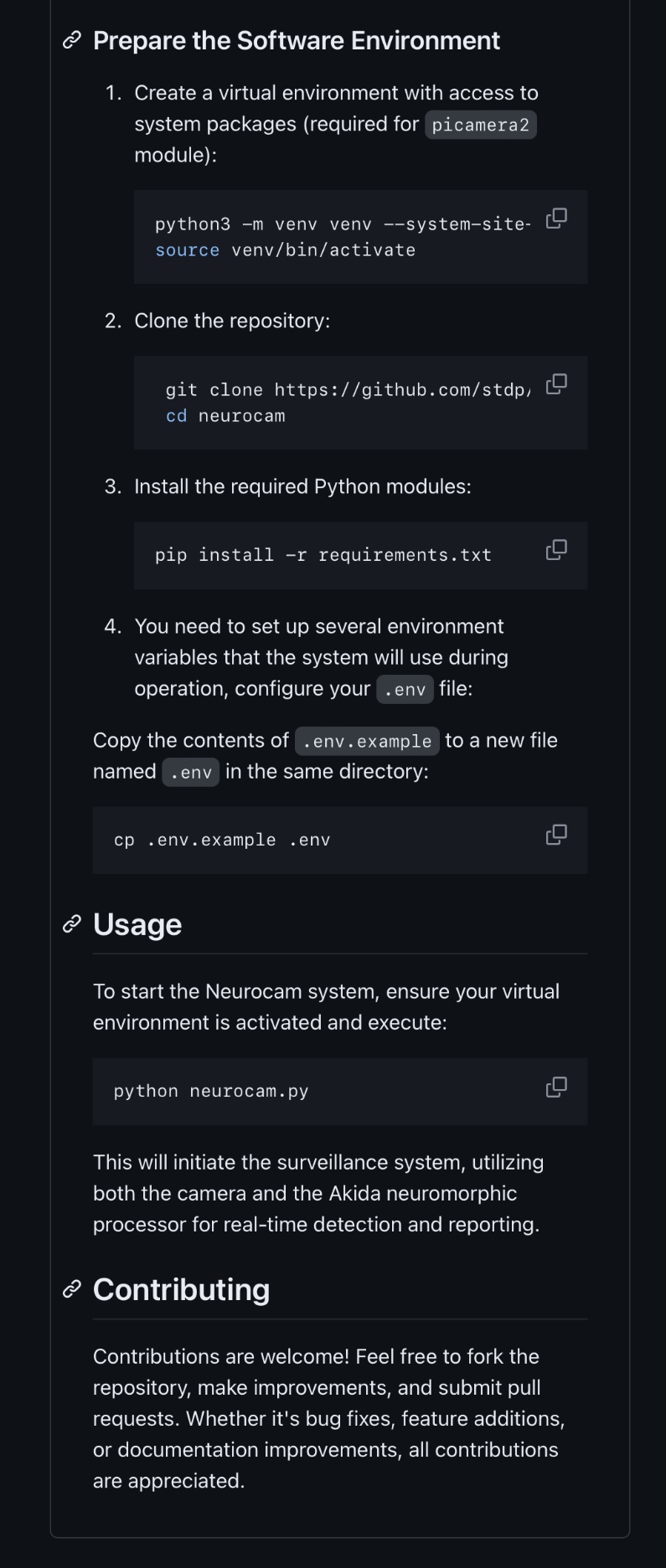
Task: Copy the cp .env.example command
Action: (556, 835)
